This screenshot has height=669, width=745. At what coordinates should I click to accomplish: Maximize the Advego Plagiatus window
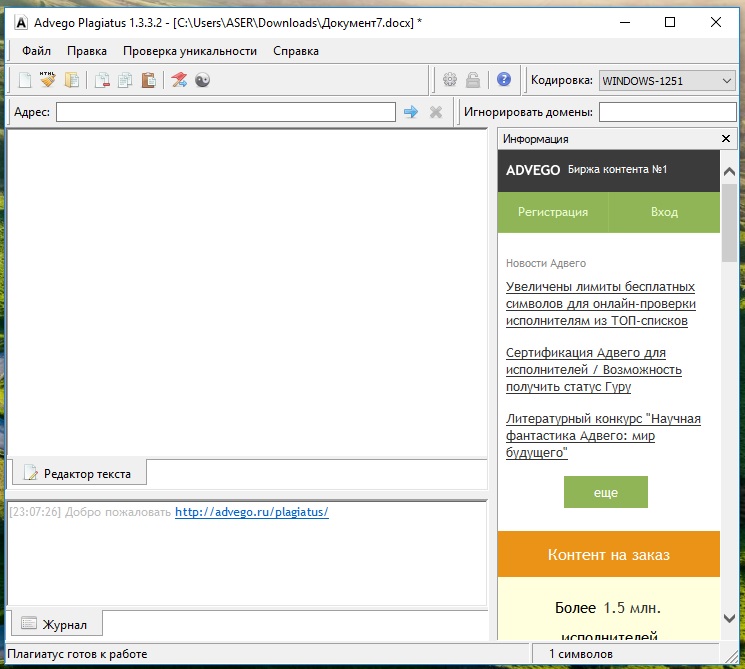[670, 22]
